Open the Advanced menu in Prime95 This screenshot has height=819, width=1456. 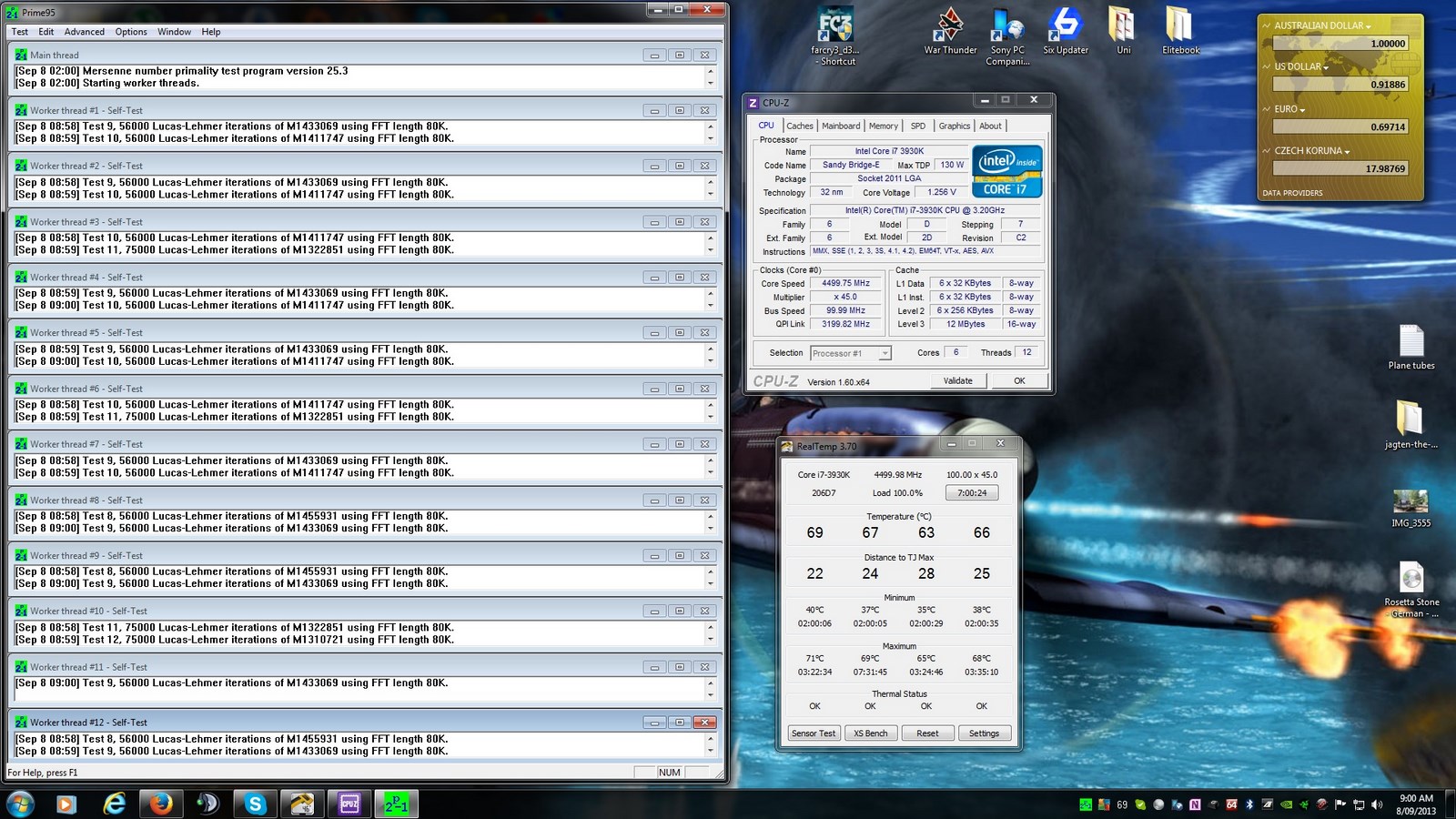pos(85,32)
